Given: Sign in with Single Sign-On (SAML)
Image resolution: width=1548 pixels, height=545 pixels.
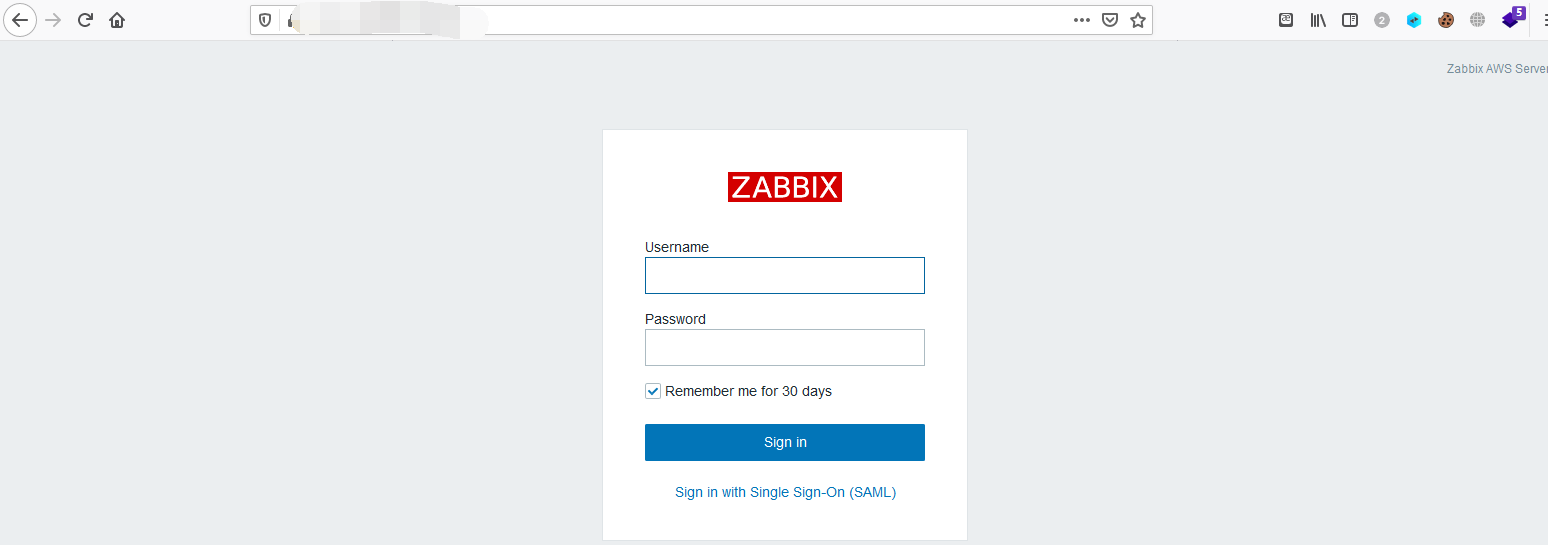Looking at the screenshot, I should [x=785, y=492].
